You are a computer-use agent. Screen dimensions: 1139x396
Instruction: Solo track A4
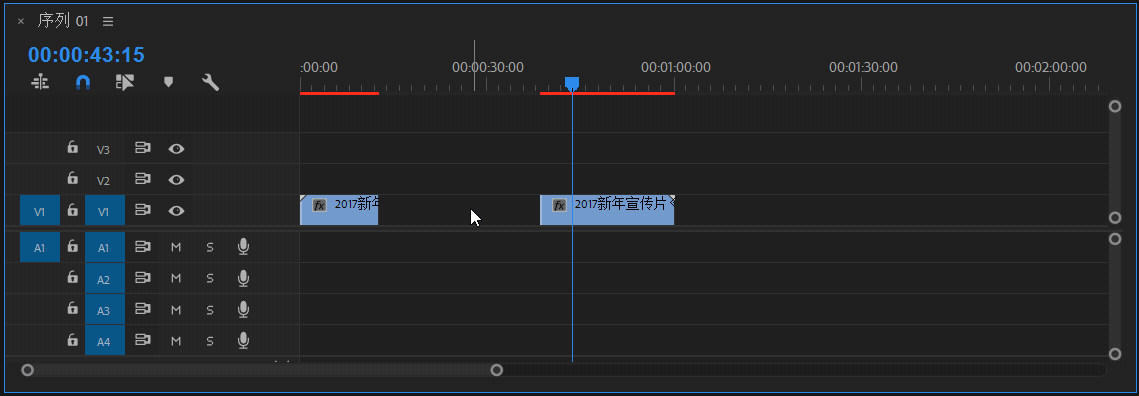(210, 340)
